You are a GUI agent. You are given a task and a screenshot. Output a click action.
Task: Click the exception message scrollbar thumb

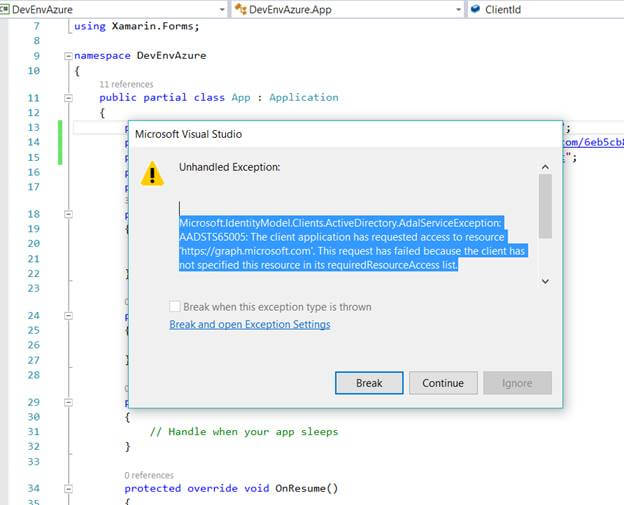click(x=545, y=206)
